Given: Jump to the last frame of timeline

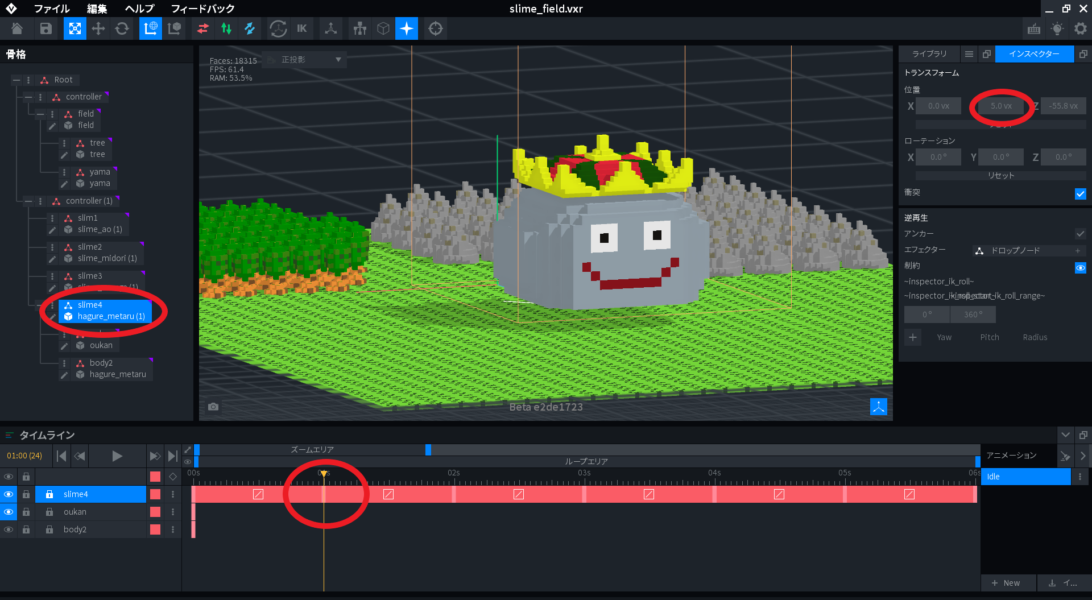Looking at the screenshot, I should [172, 456].
